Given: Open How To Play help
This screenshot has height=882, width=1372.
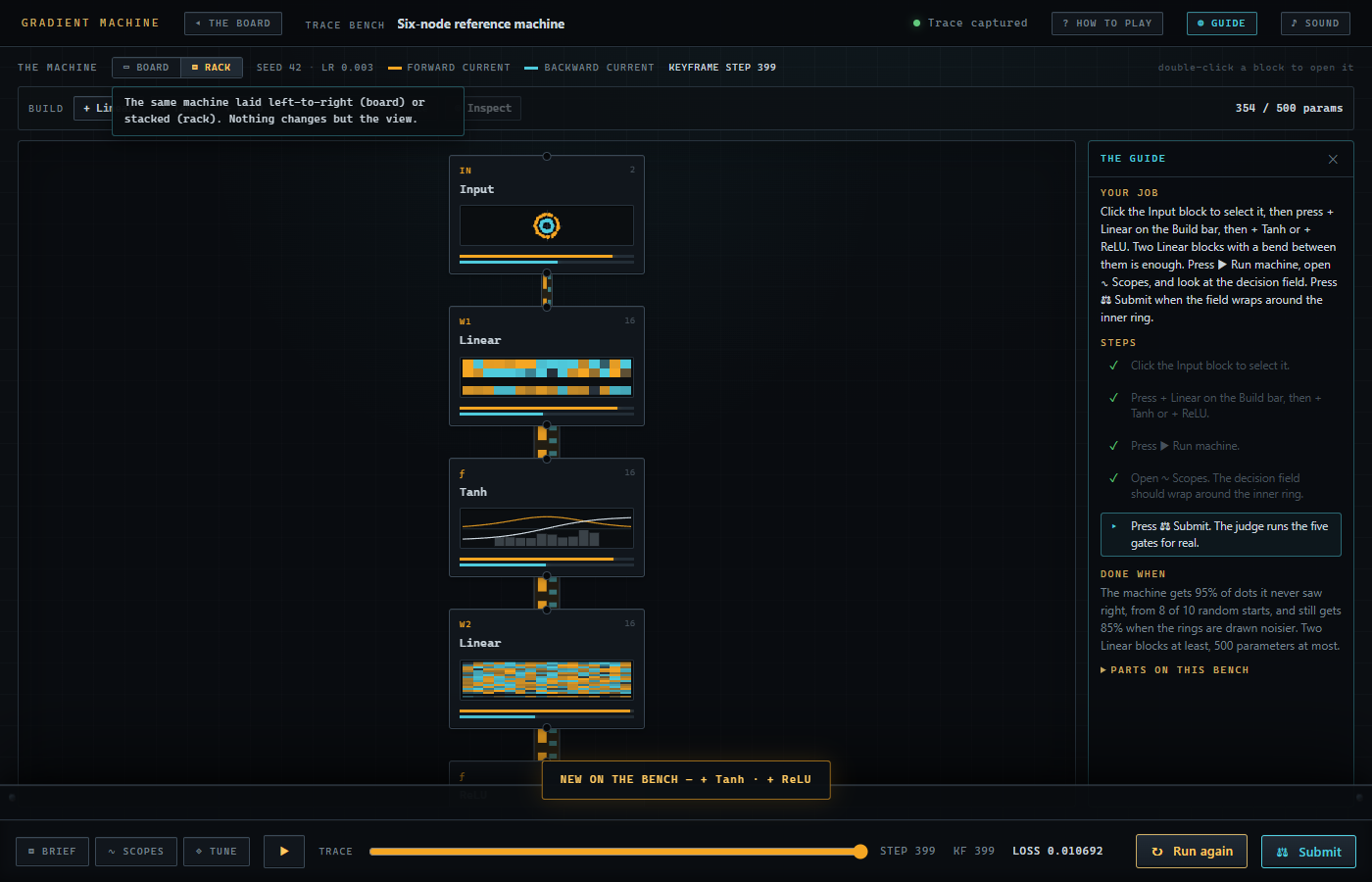Looking at the screenshot, I should pos(1107,24).
